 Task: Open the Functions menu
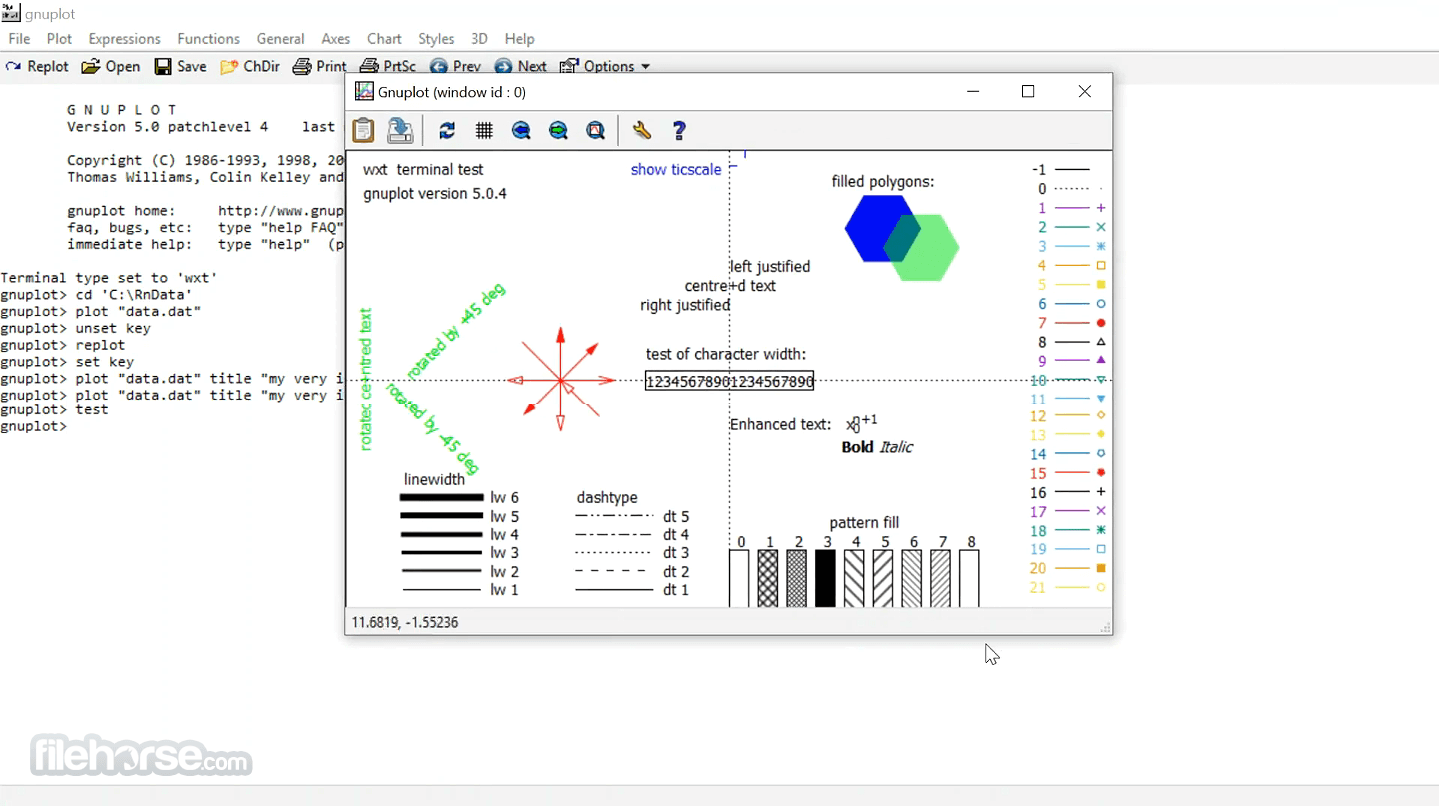[208, 39]
